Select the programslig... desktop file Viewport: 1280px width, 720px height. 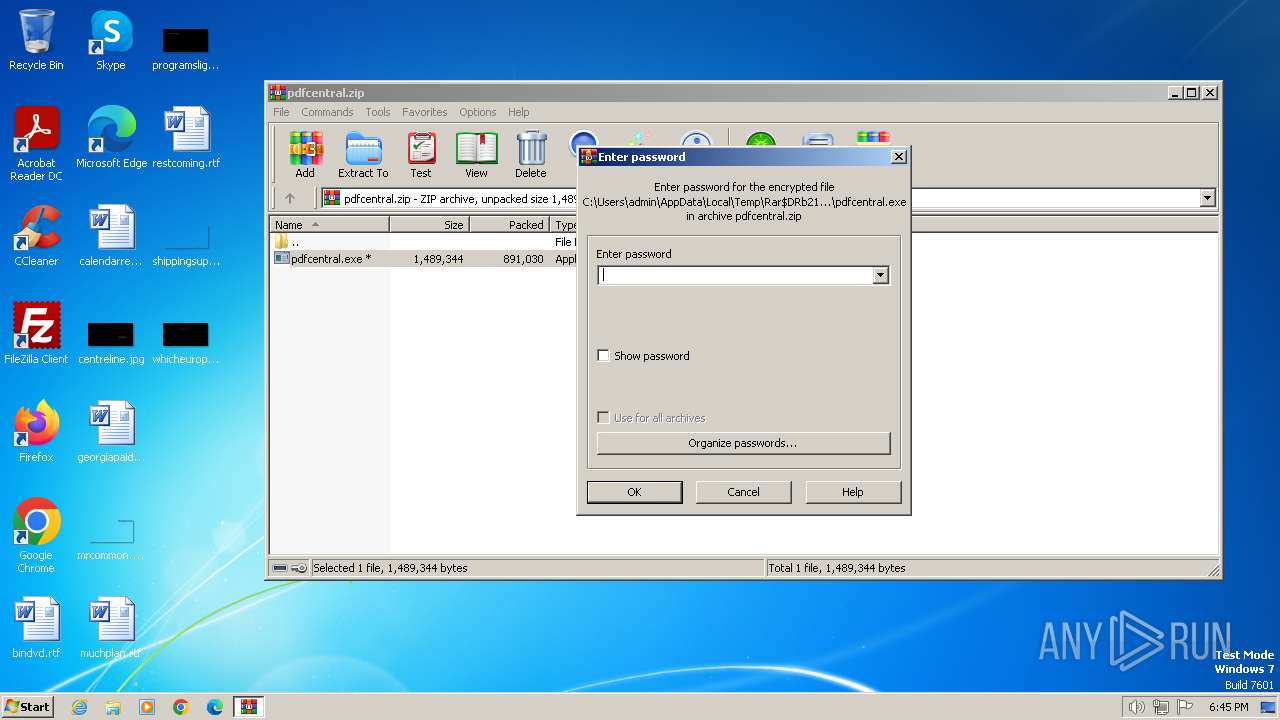pos(186,48)
